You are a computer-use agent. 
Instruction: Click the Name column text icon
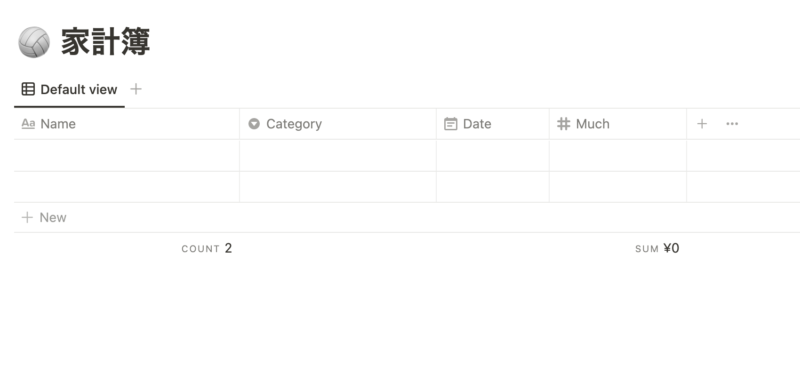pos(28,124)
